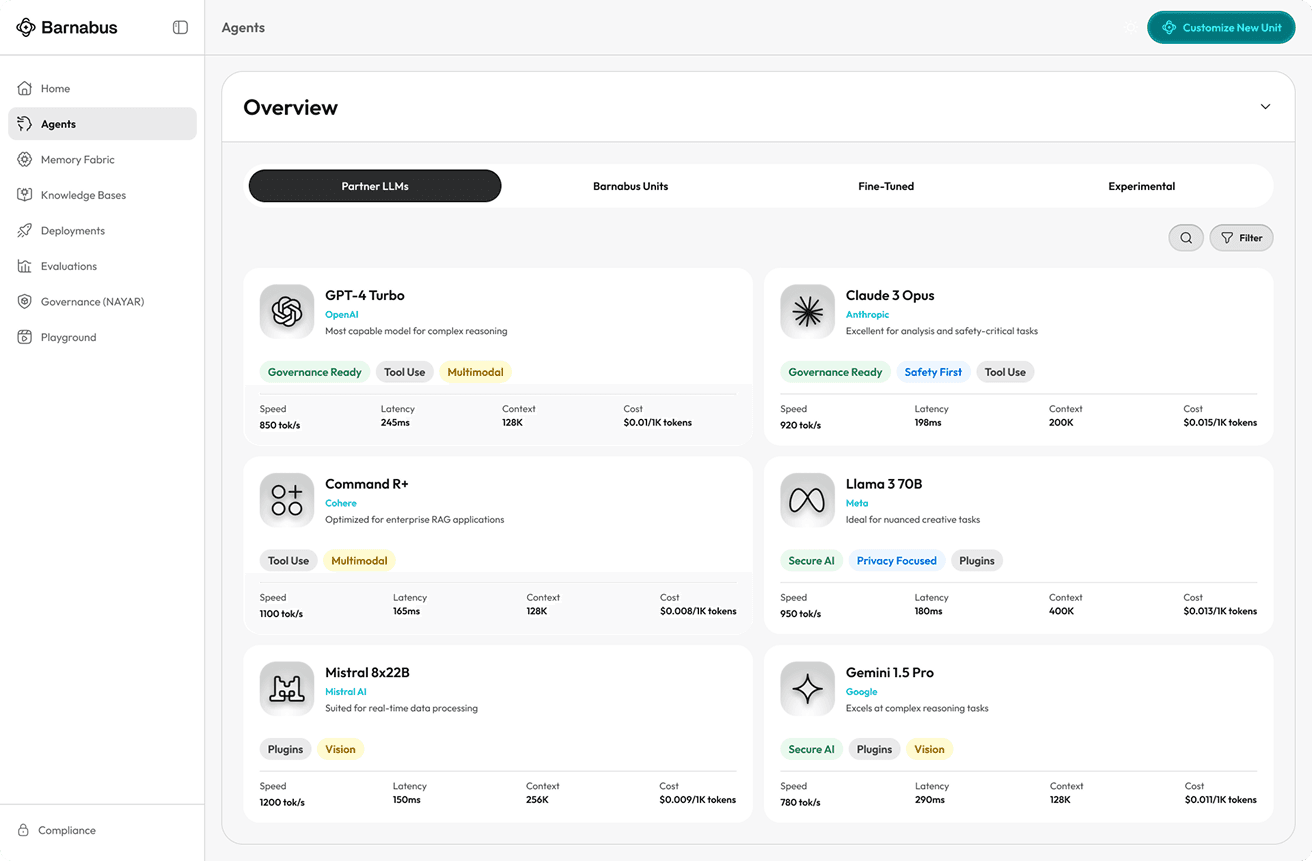Click the Customize New Unit button
The image size is (1312, 861).
point(1221,28)
